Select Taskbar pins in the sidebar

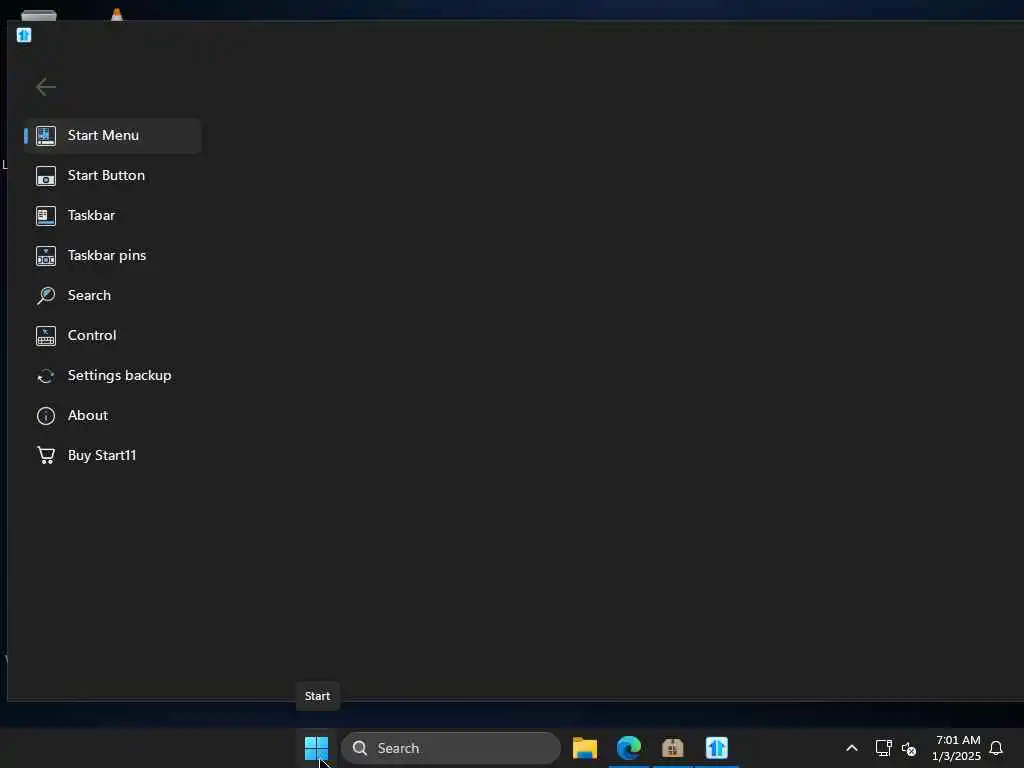point(112,255)
